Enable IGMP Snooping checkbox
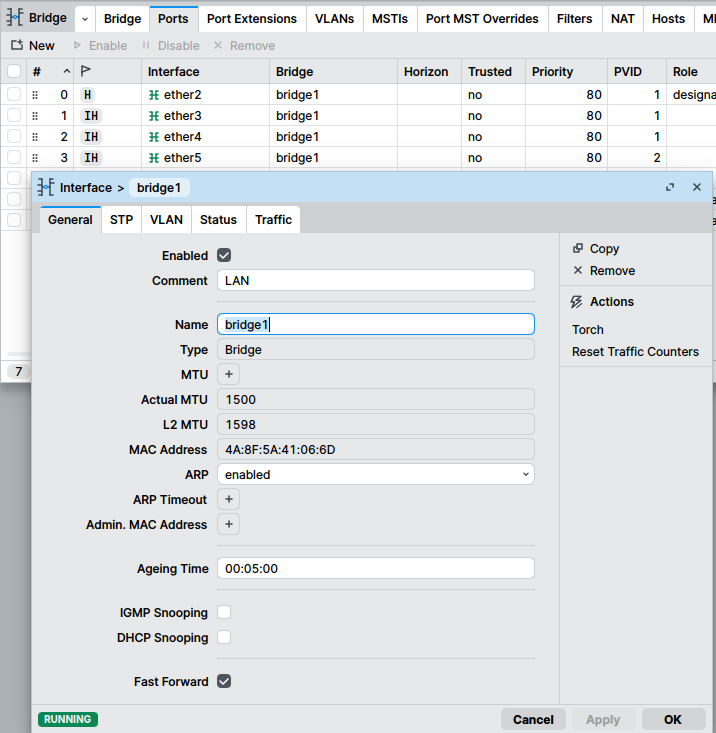This screenshot has height=733, width=716. click(224, 613)
